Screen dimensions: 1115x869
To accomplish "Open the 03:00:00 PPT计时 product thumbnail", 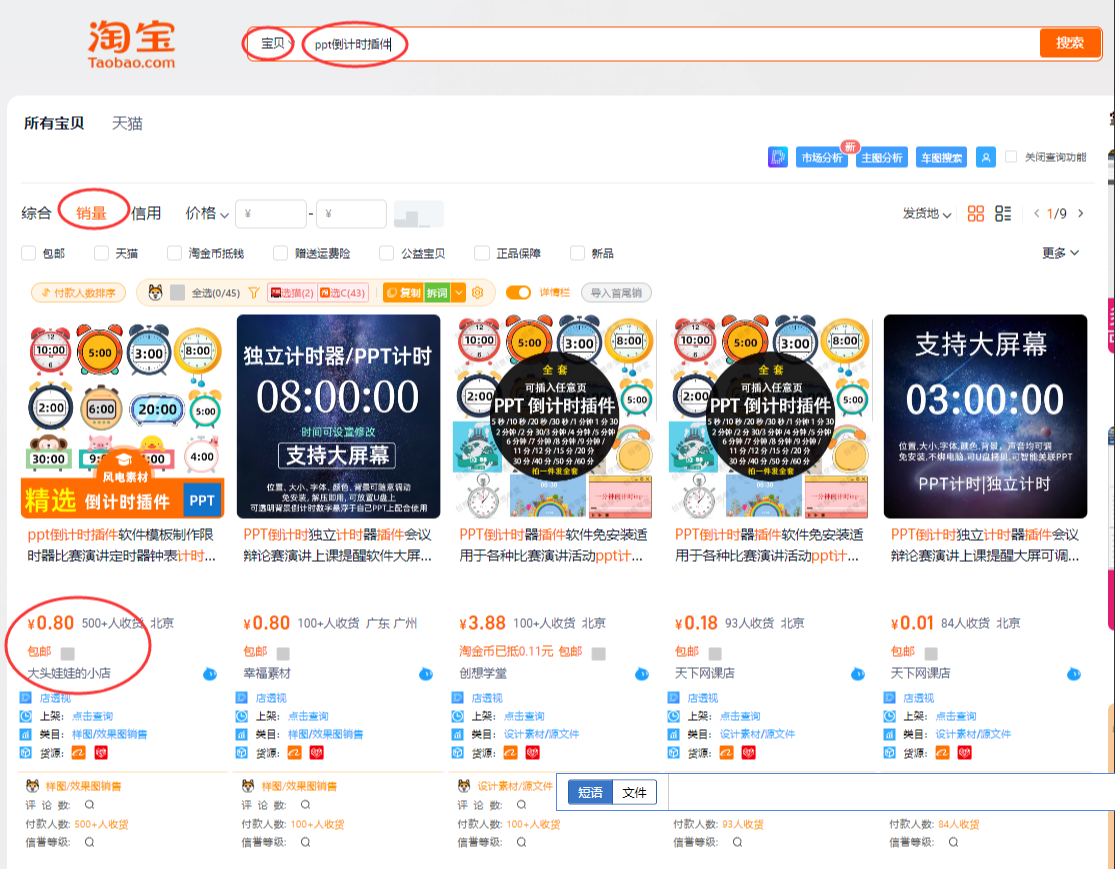I will click(x=985, y=416).
